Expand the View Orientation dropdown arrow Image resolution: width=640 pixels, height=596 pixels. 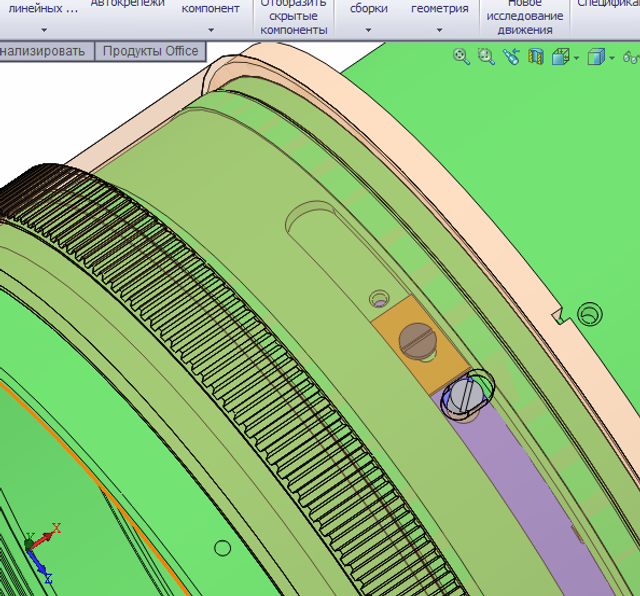click(x=576, y=58)
